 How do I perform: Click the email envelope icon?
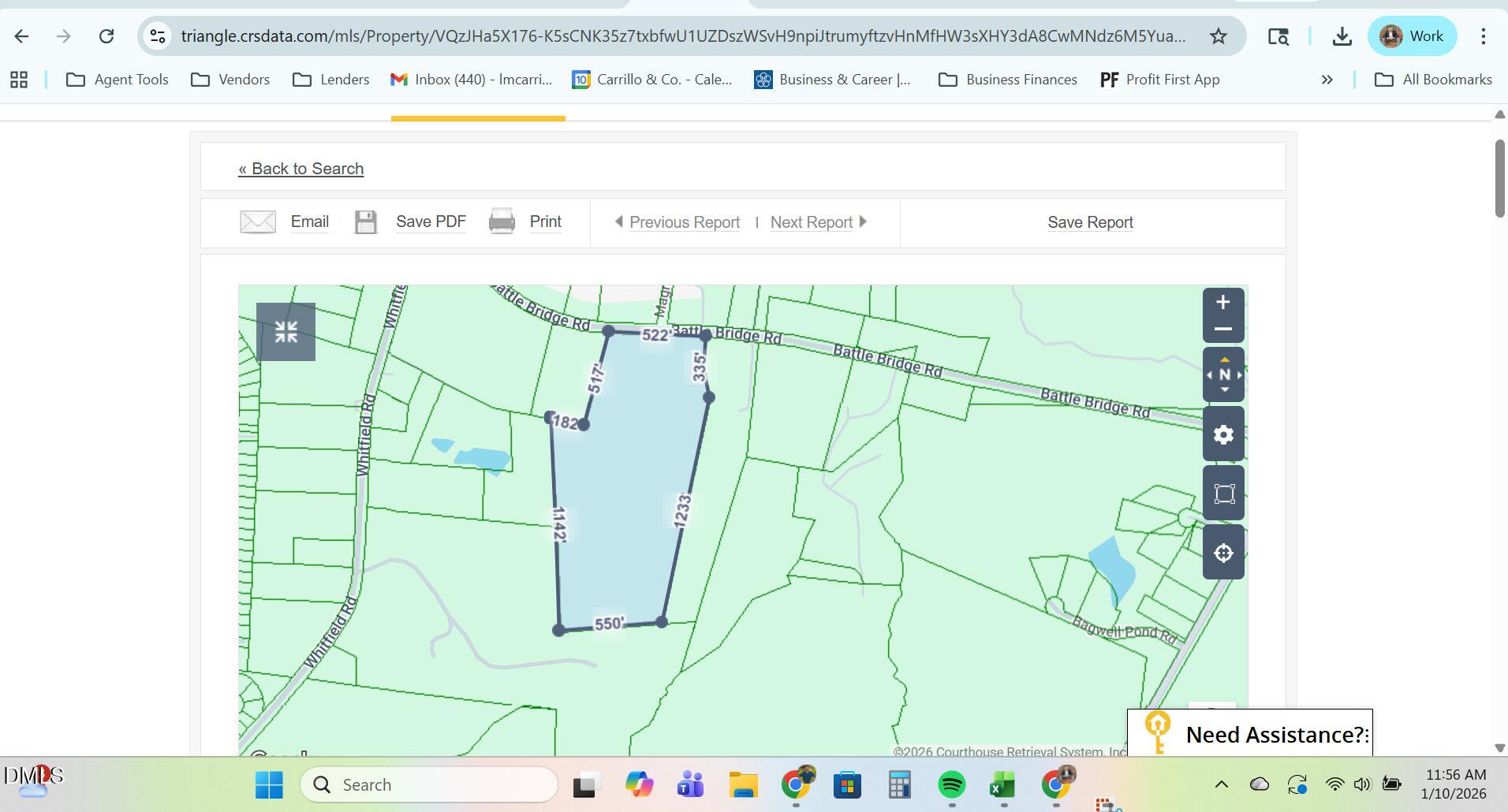pyautogui.click(x=256, y=222)
